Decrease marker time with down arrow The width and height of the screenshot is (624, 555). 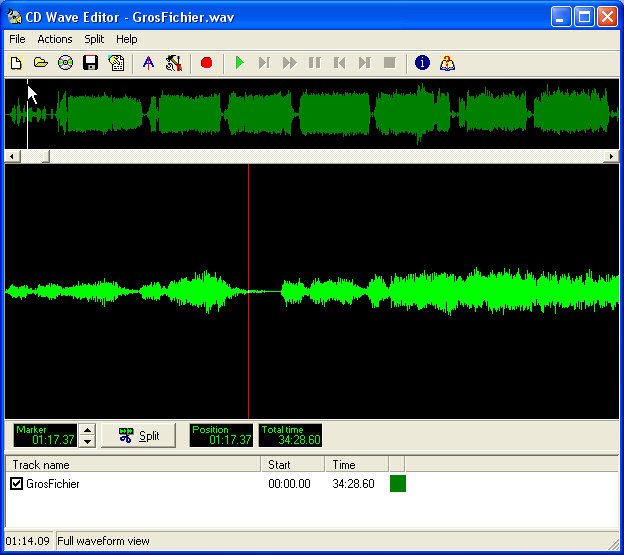(87, 441)
